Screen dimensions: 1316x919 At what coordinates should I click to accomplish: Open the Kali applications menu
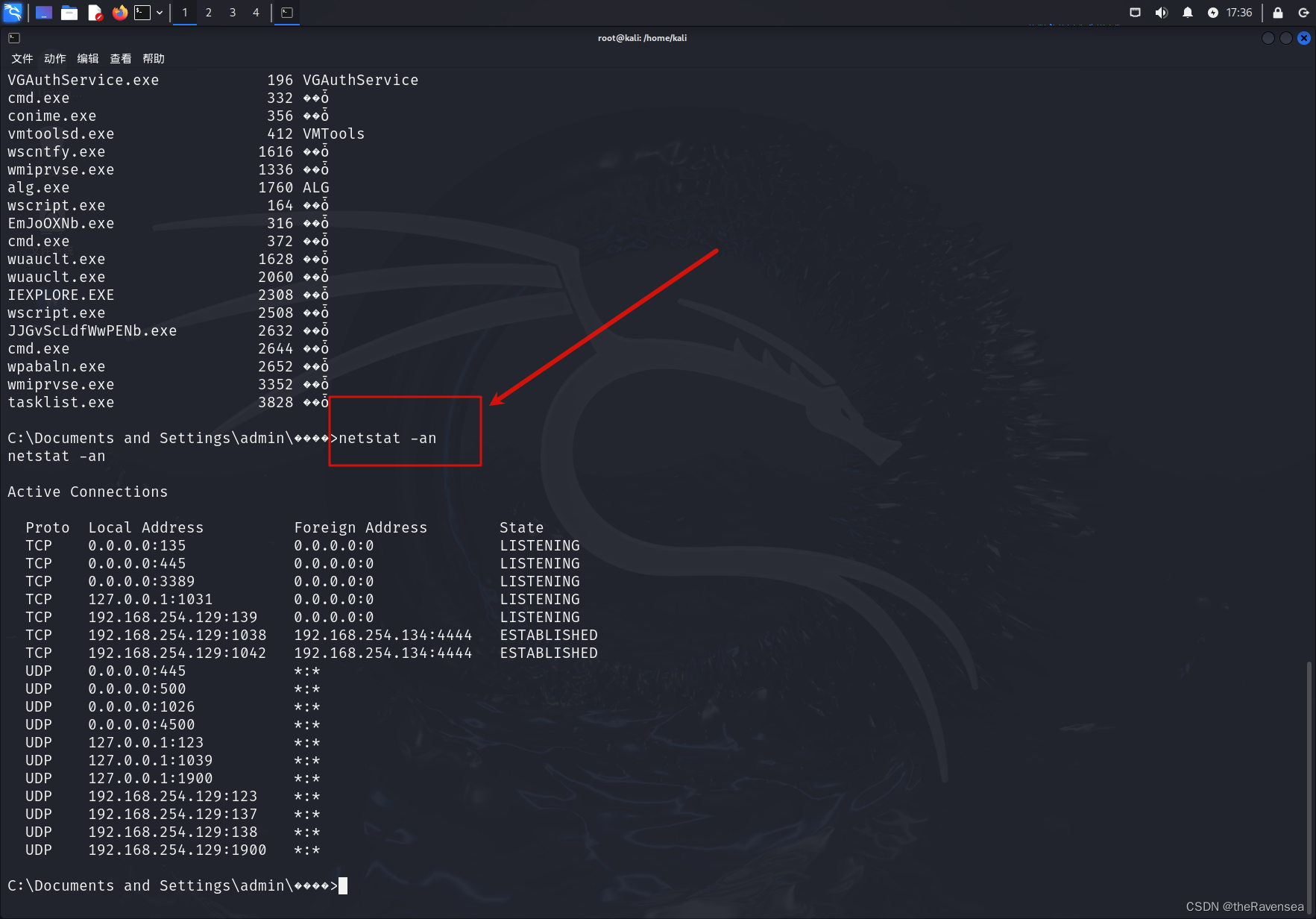click(13, 12)
